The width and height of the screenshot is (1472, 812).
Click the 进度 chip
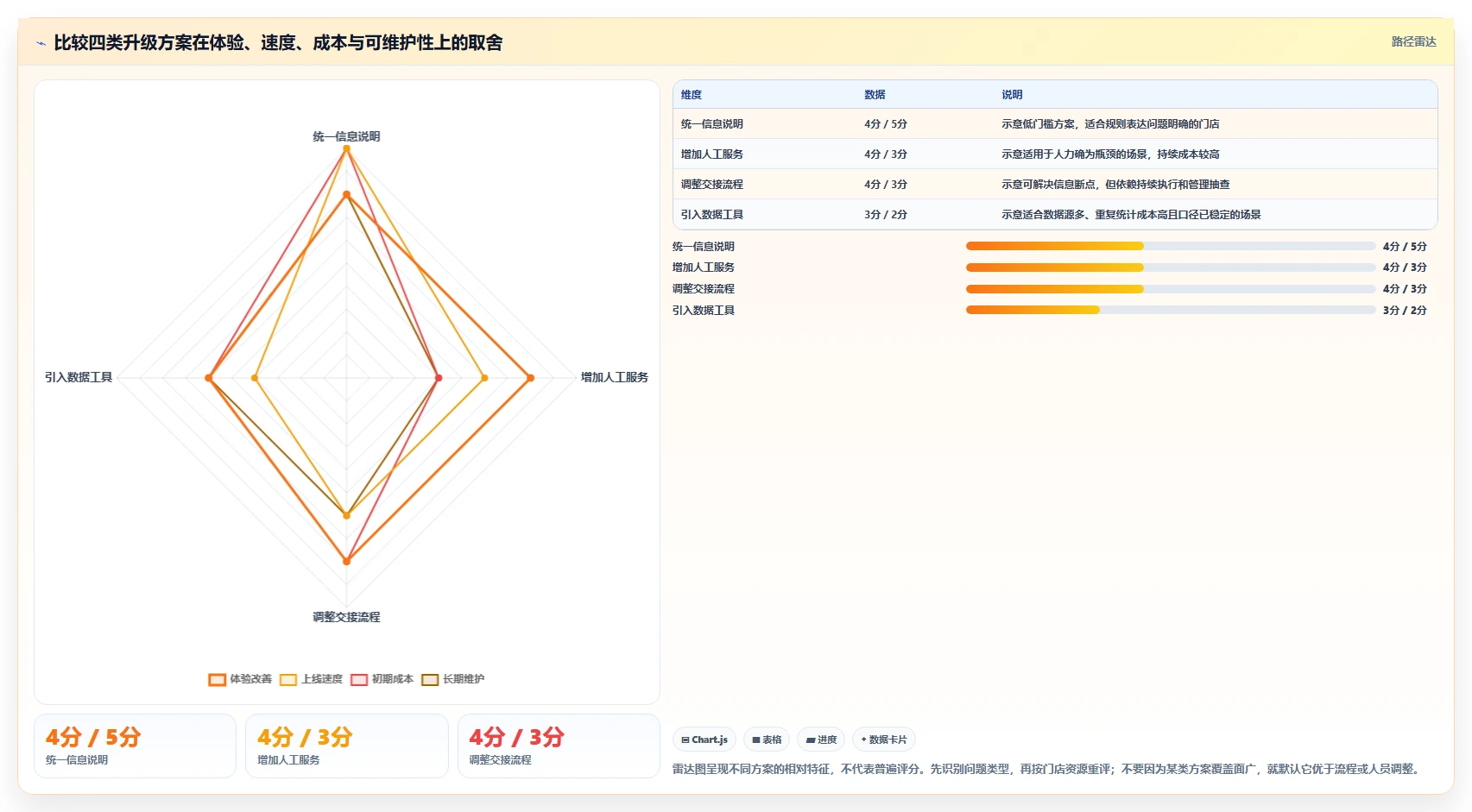tap(821, 740)
